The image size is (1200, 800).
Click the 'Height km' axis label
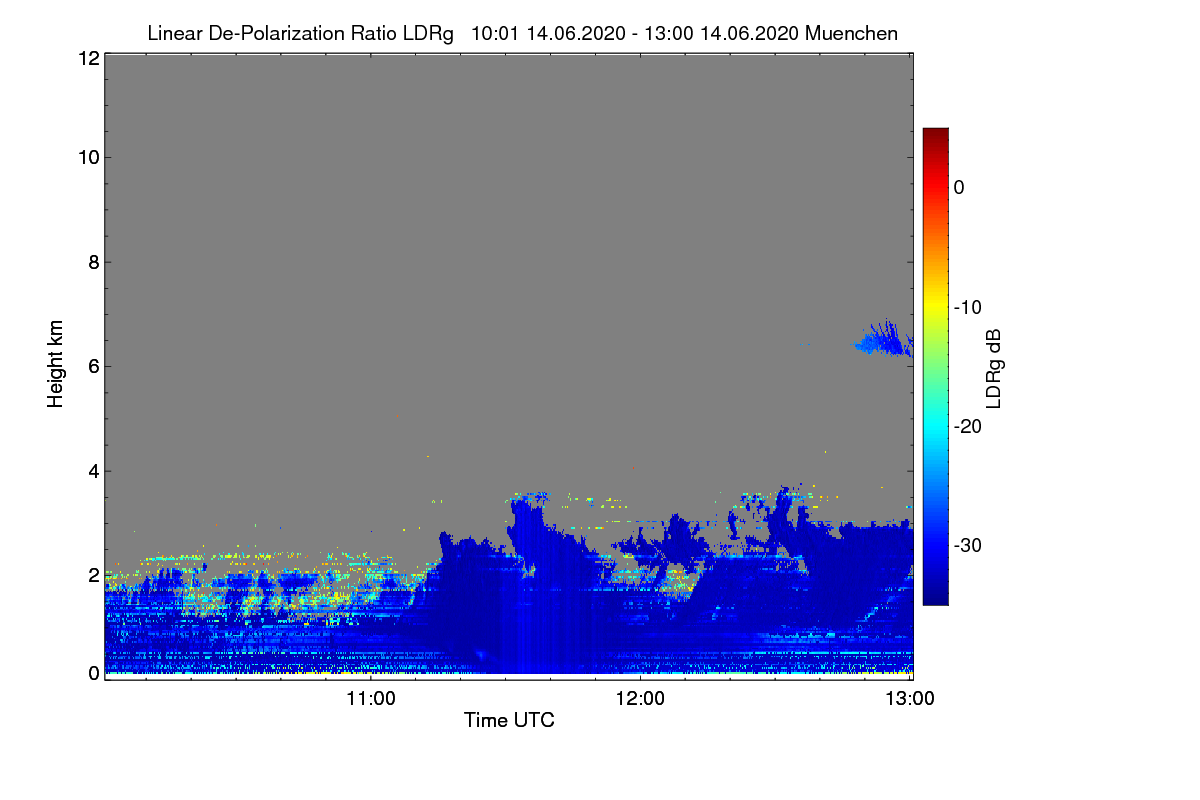click(x=55, y=364)
